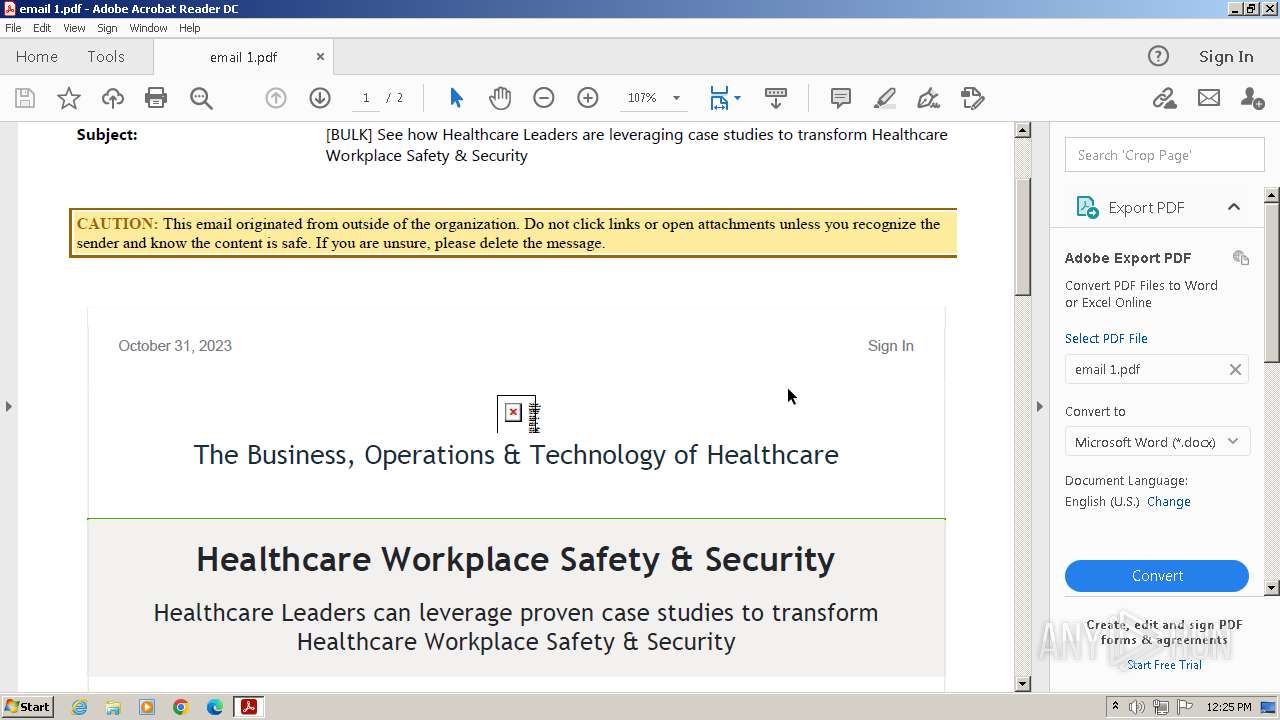Click Sign In link in email
Screen dimensions: 1280x720
coord(890,346)
